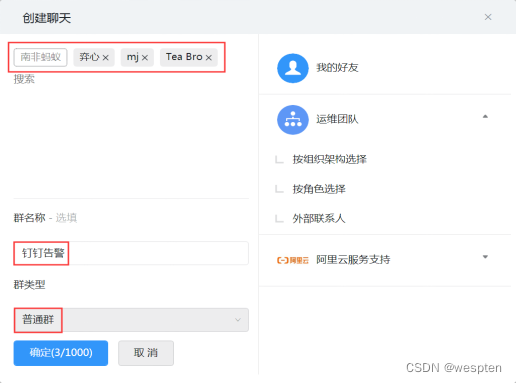Click the 运维团队 label
The width and height of the screenshot is (517, 384).
(x=337, y=119)
